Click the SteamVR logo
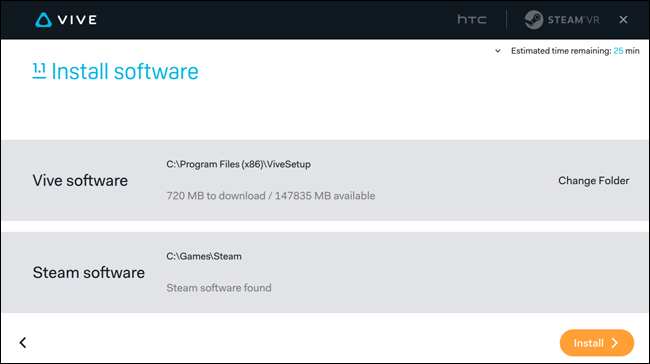 562,19
